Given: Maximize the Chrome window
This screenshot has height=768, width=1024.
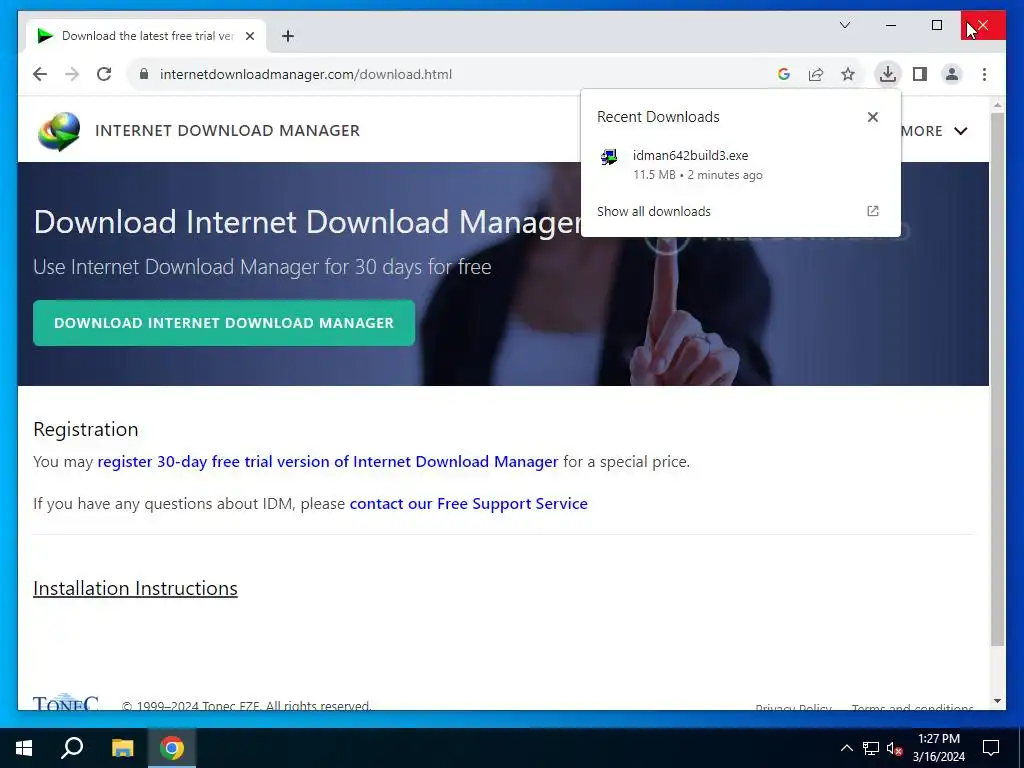Looking at the screenshot, I should point(937,25).
